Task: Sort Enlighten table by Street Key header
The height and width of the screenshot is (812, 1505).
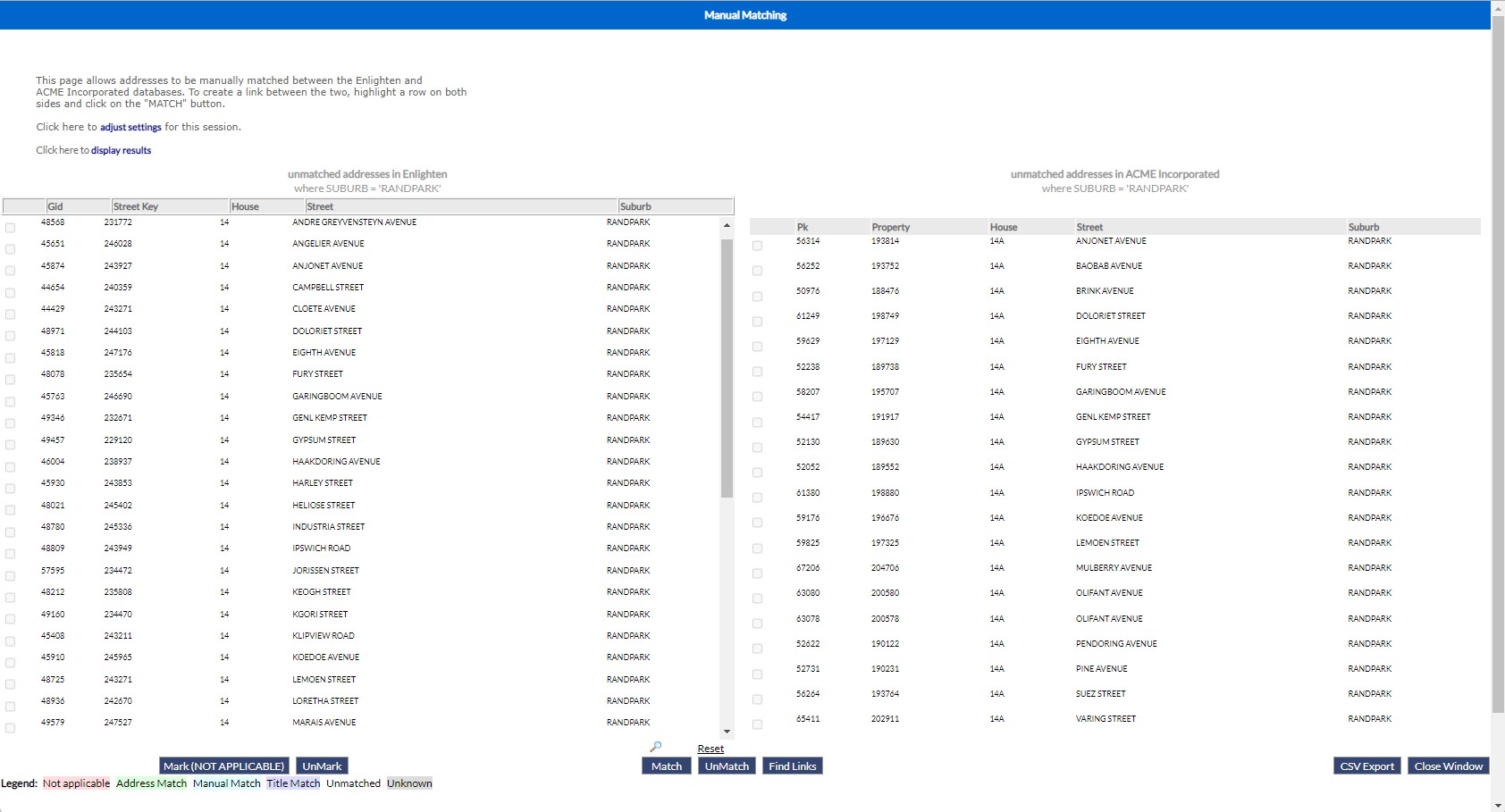Action: point(136,206)
